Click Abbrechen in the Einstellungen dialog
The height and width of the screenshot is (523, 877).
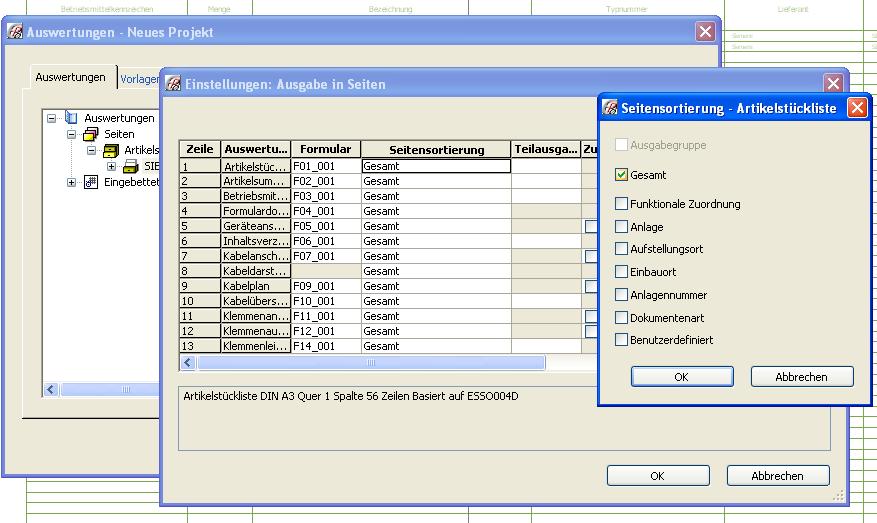(777, 475)
